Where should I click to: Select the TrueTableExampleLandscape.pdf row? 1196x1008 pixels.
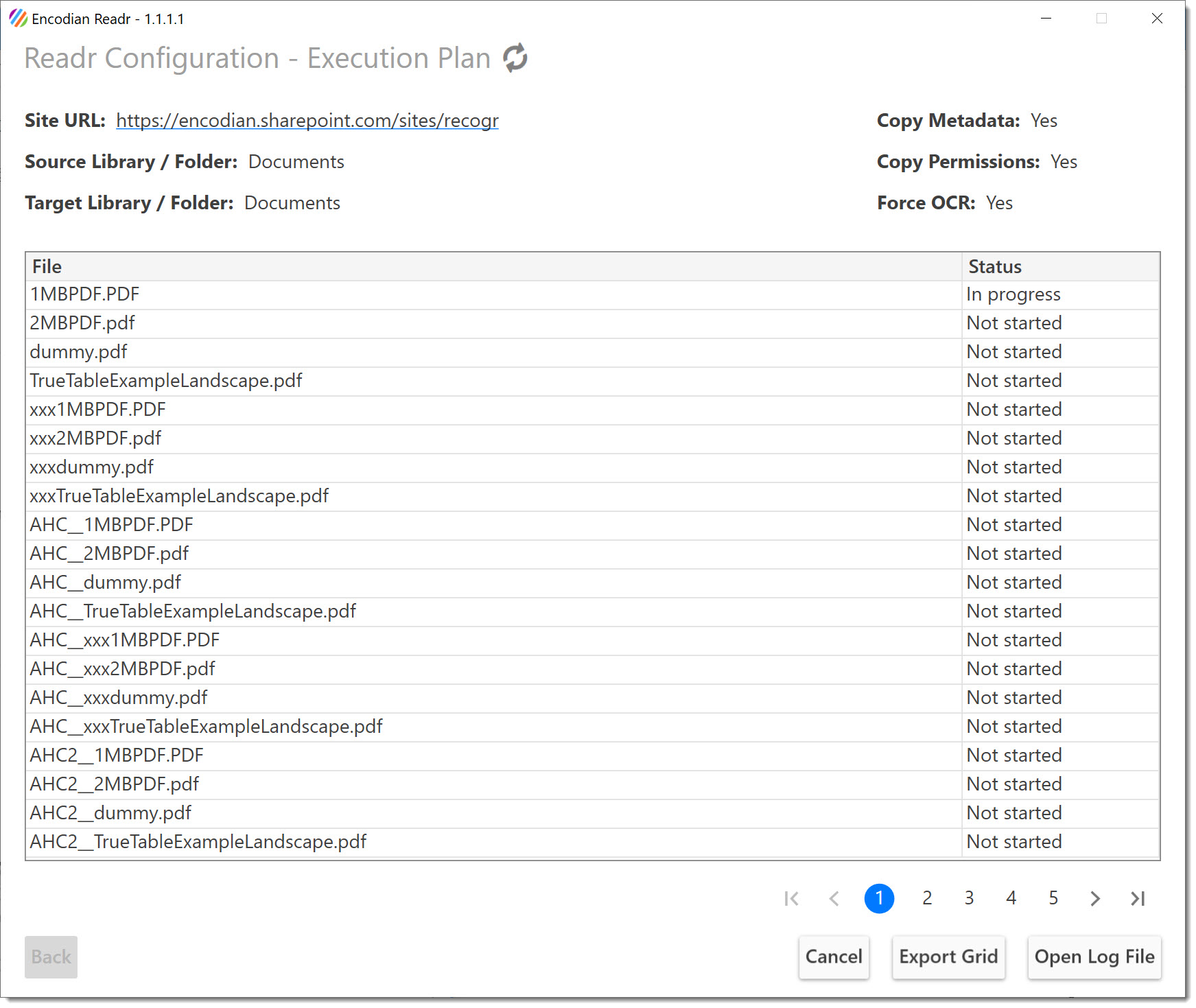[592, 381]
